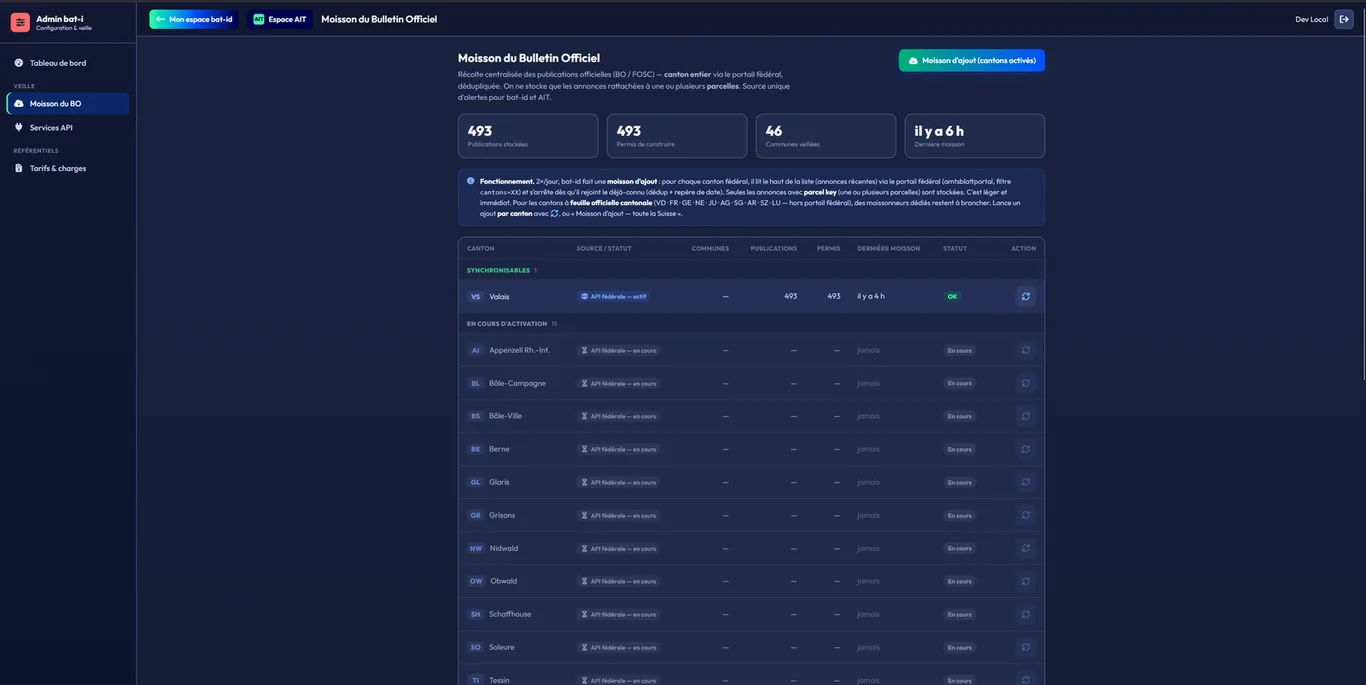The image size is (1366, 685).
Task: Click sync icon for Appenzell Rh.-Int.
Action: [x=1025, y=350]
